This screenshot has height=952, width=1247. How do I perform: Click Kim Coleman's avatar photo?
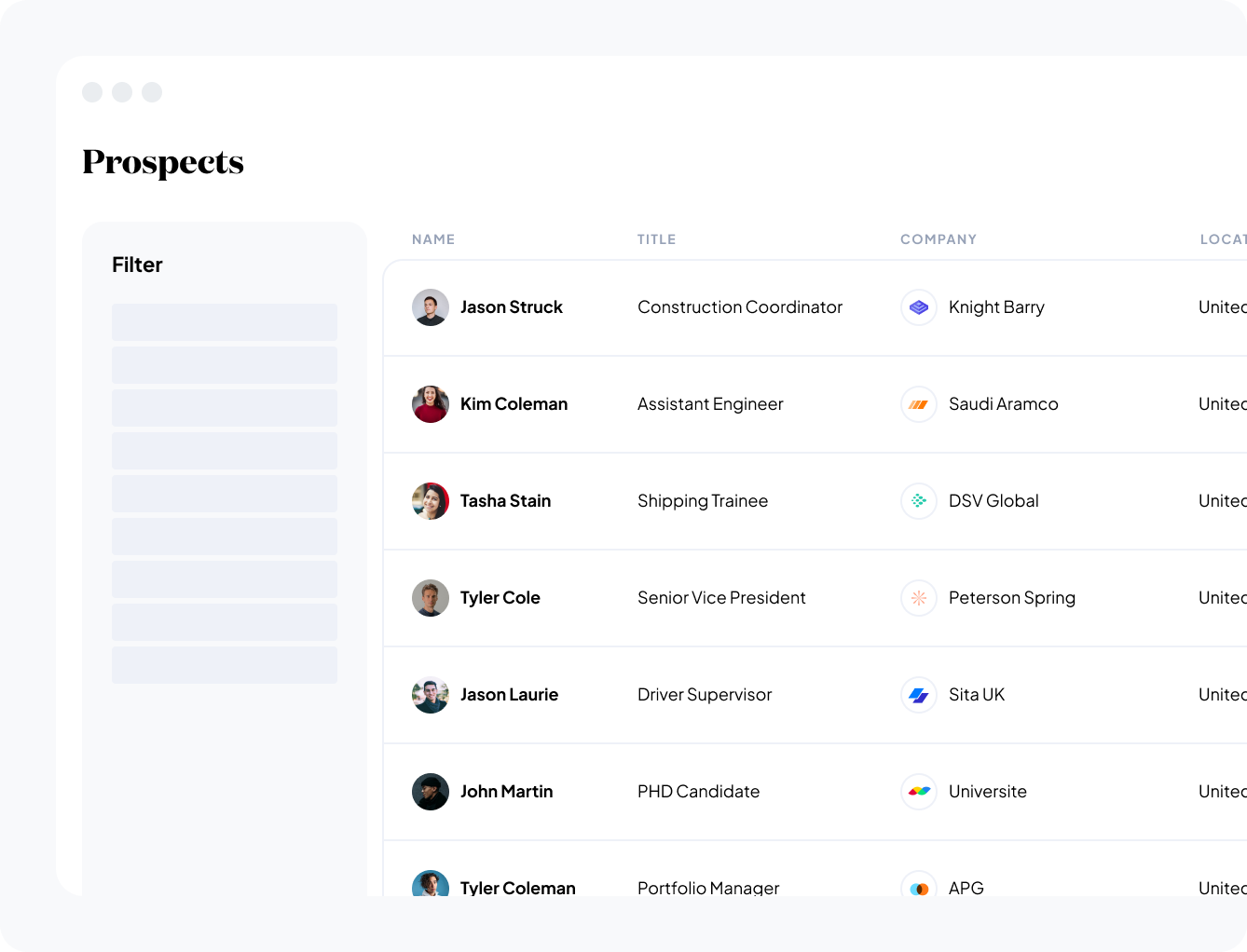coord(431,404)
